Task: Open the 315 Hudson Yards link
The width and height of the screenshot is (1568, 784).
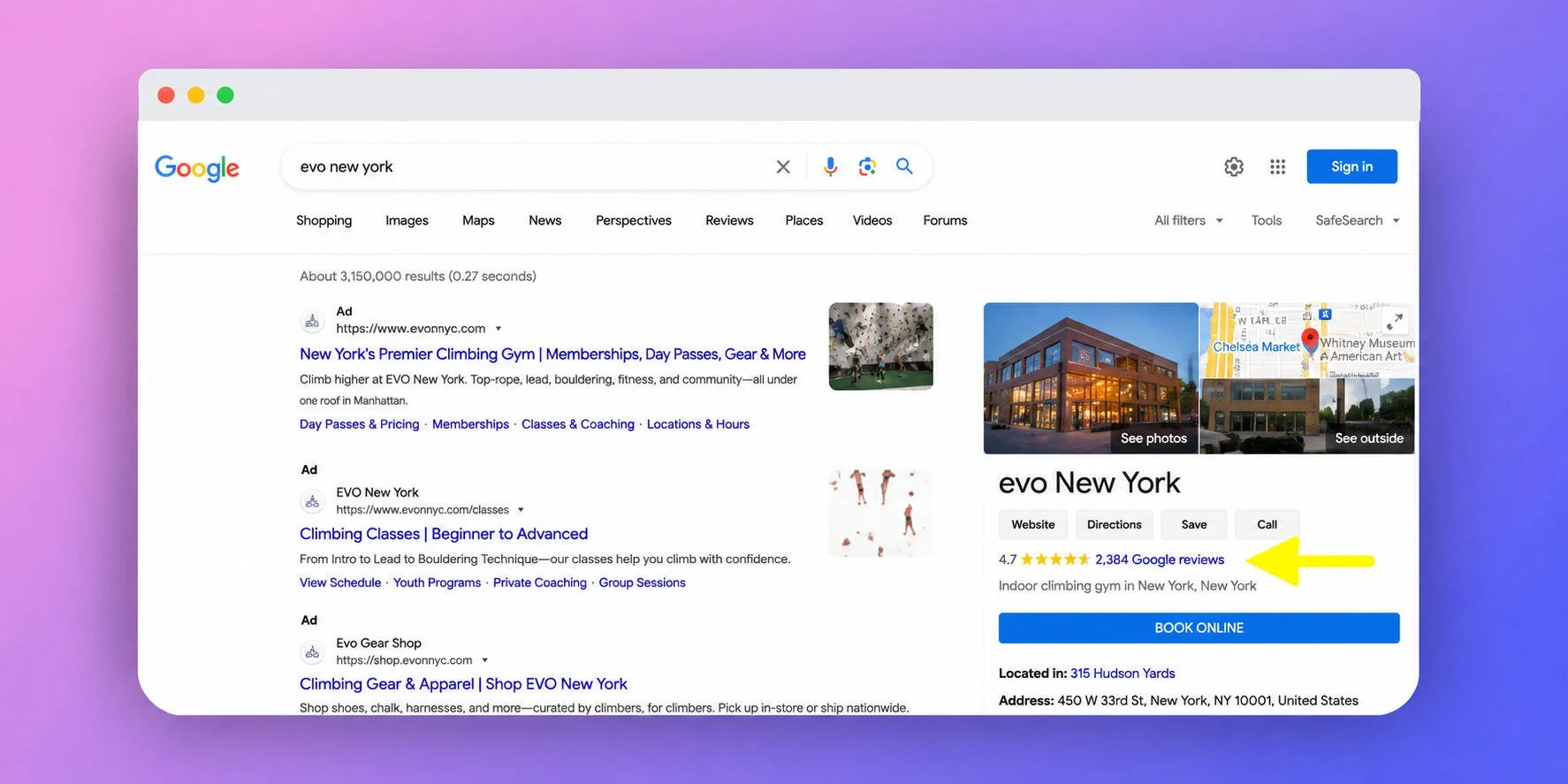Action: point(1123,674)
